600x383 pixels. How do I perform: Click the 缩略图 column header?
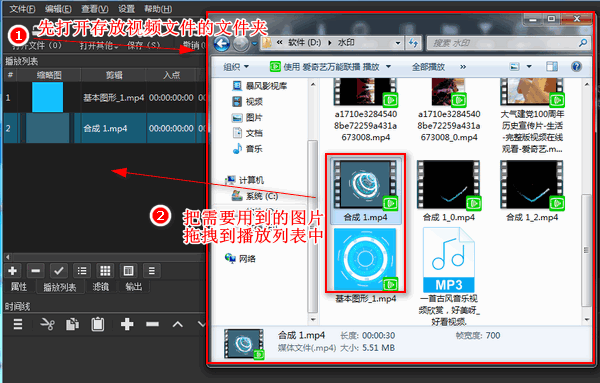tap(49, 75)
